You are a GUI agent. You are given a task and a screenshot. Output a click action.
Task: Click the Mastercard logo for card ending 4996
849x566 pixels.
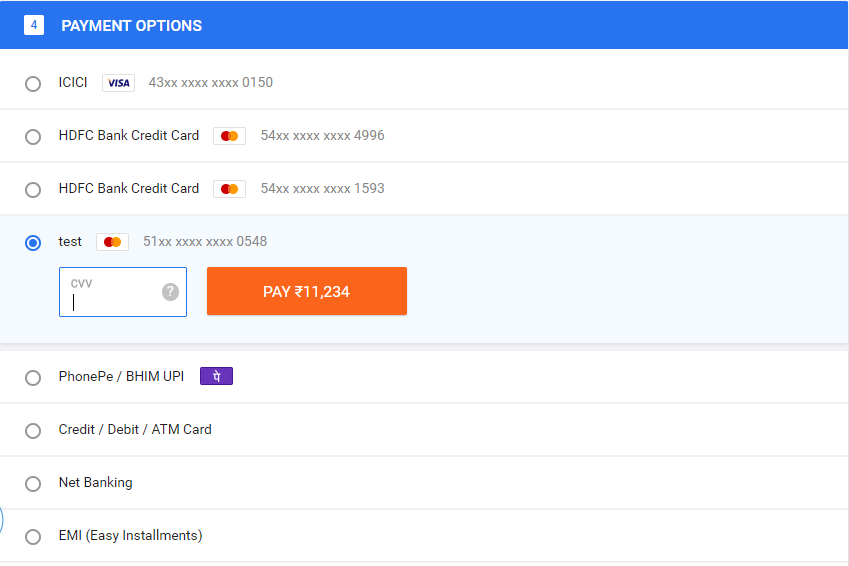(230, 136)
